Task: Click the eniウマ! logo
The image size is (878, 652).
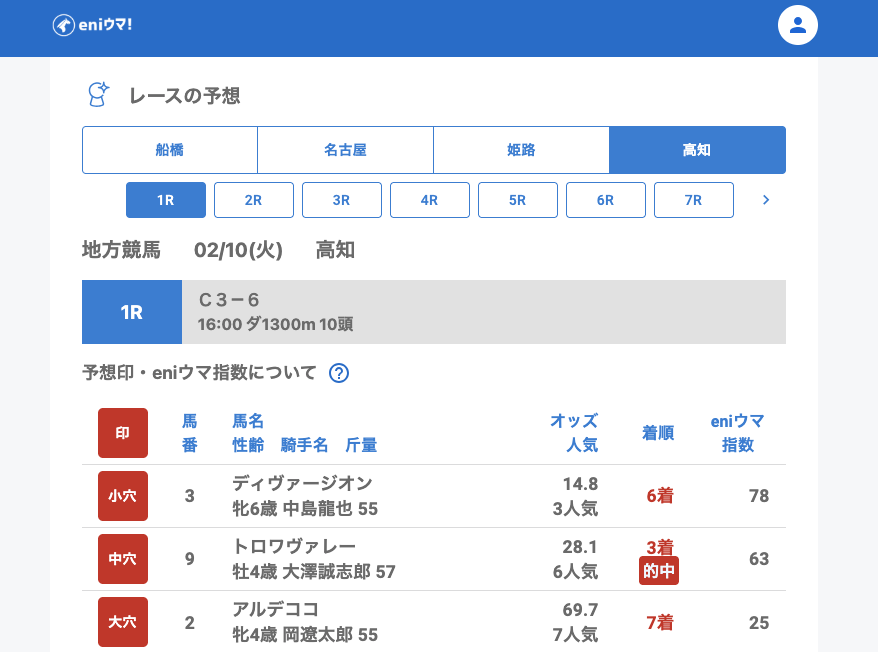Action: click(x=92, y=25)
